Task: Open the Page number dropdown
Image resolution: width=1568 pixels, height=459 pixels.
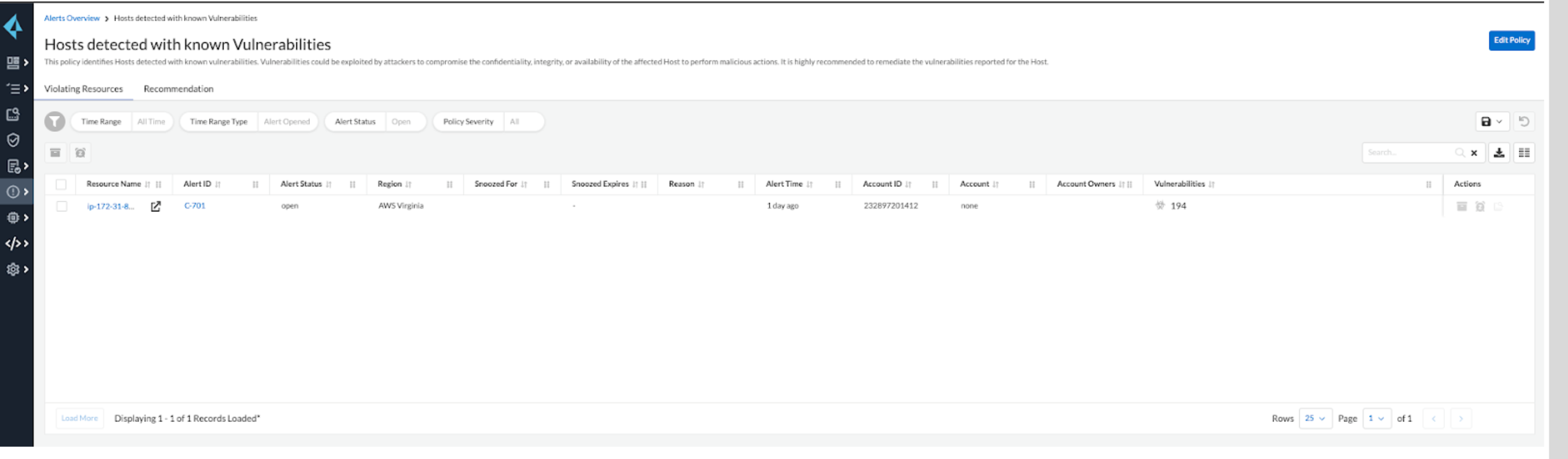Action: [1376, 418]
